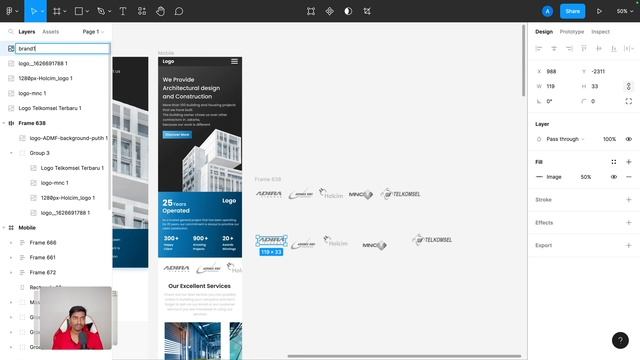This screenshot has width=640, height=360.
Task: Open the Resources components tool
Action: tap(142, 11)
